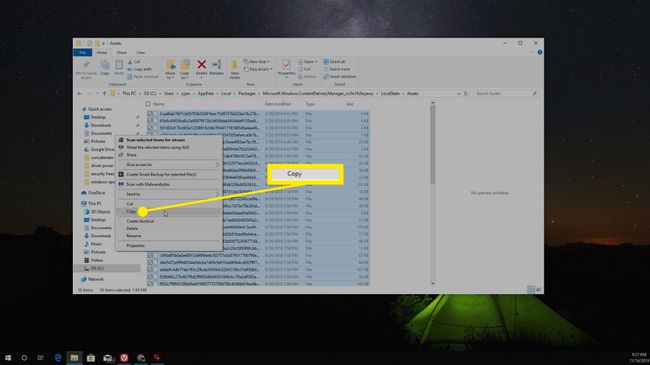Open the File tab

click(82, 53)
